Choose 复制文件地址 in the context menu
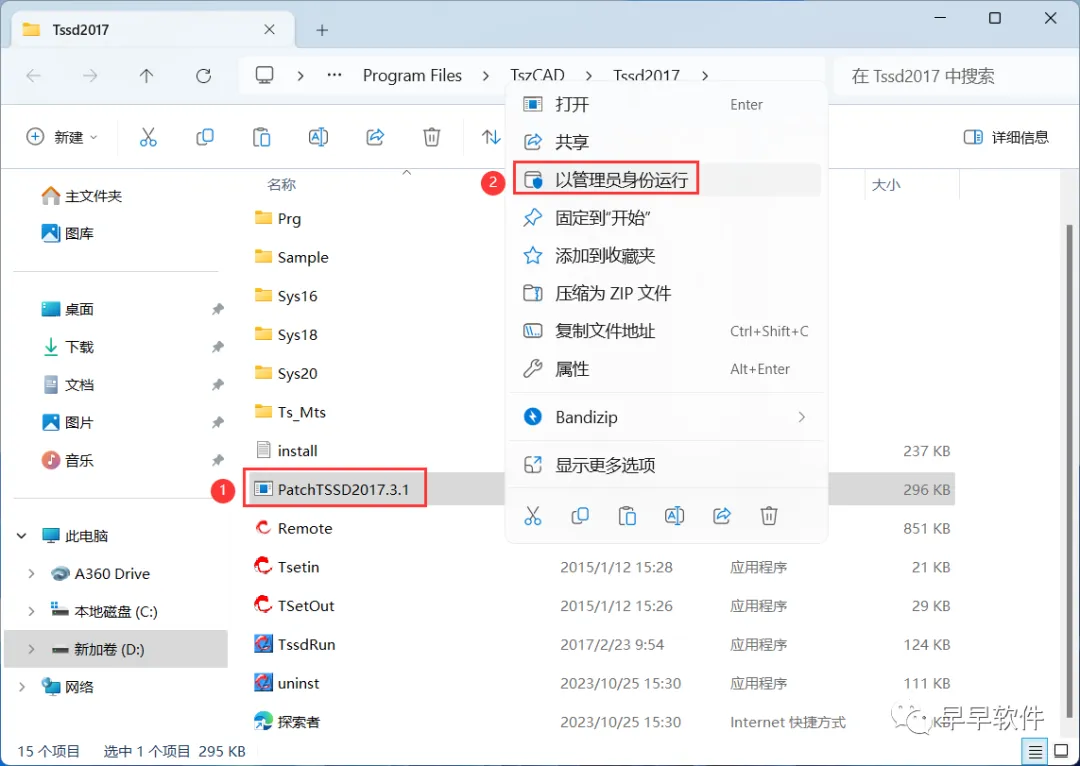1080x766 pixels. point(667,331)
